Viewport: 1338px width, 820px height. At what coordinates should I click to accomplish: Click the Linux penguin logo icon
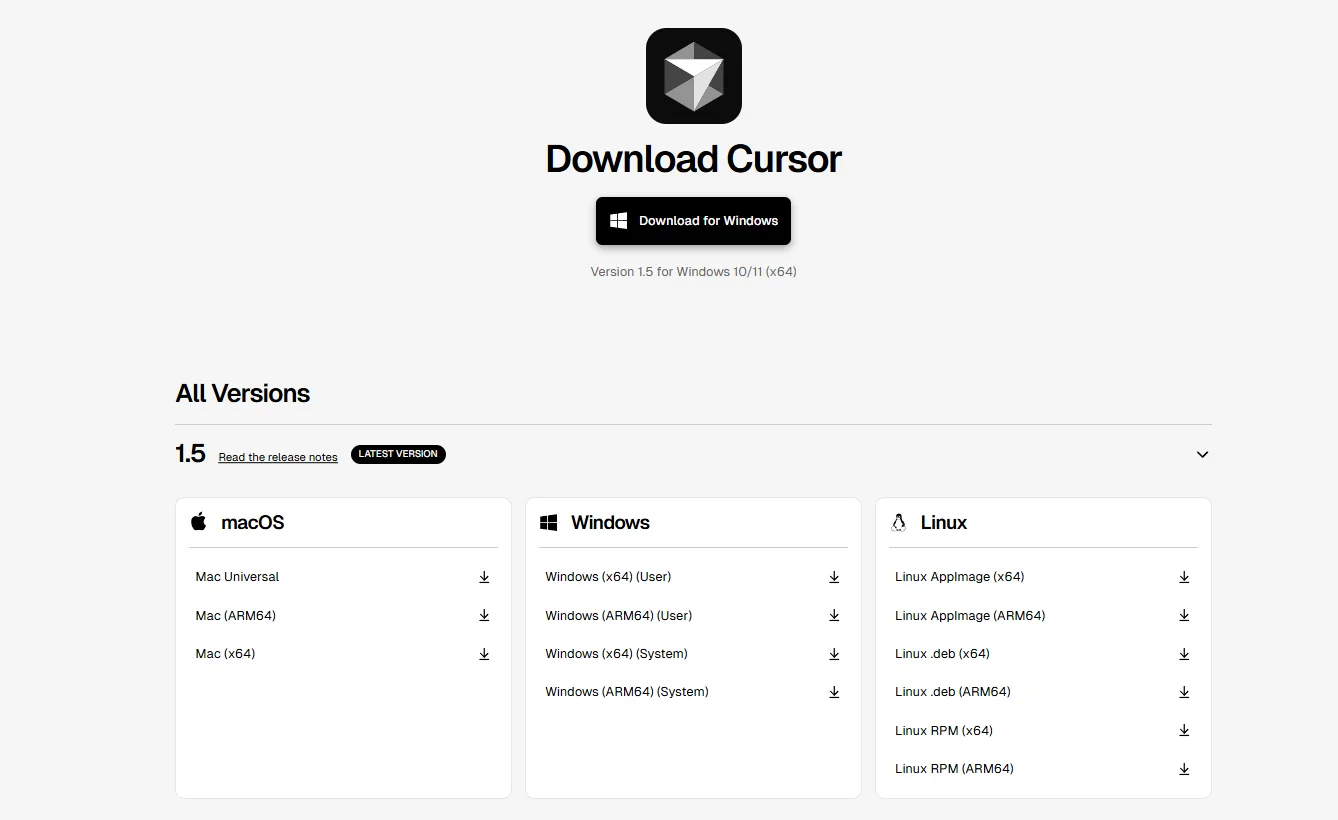pyautogui.click(x=898, y=522)
